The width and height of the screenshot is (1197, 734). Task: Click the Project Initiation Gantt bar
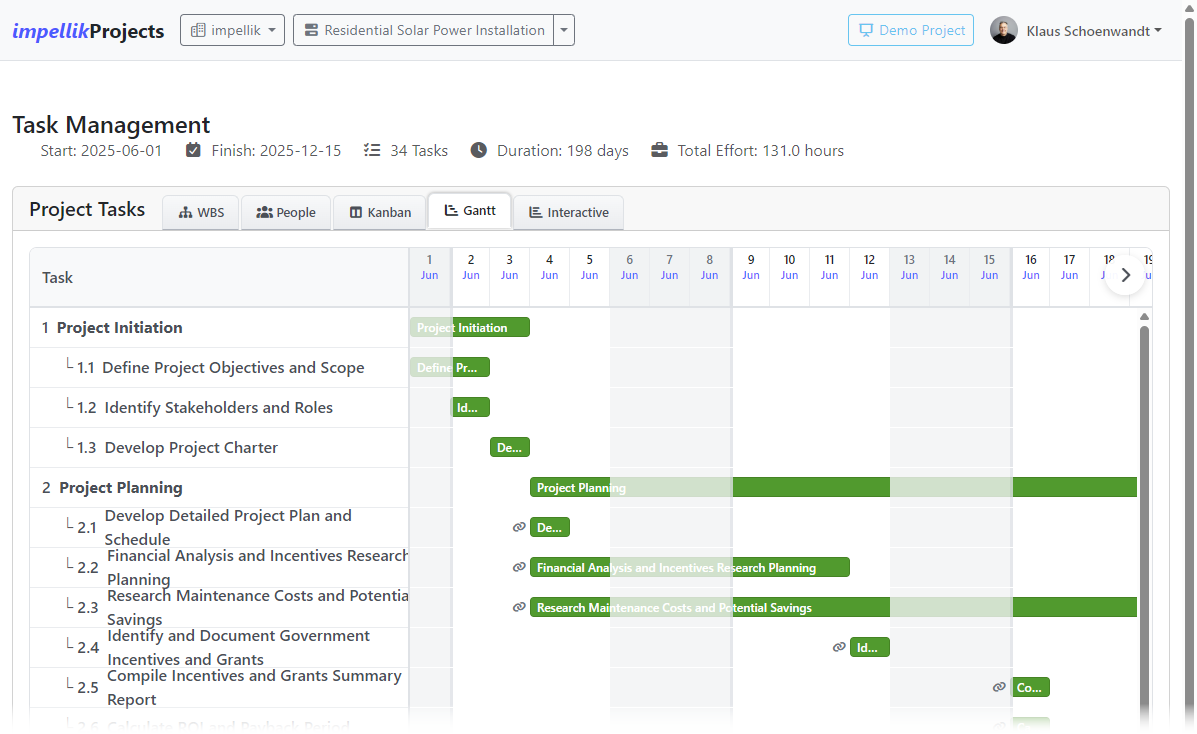tap(470, 328)
